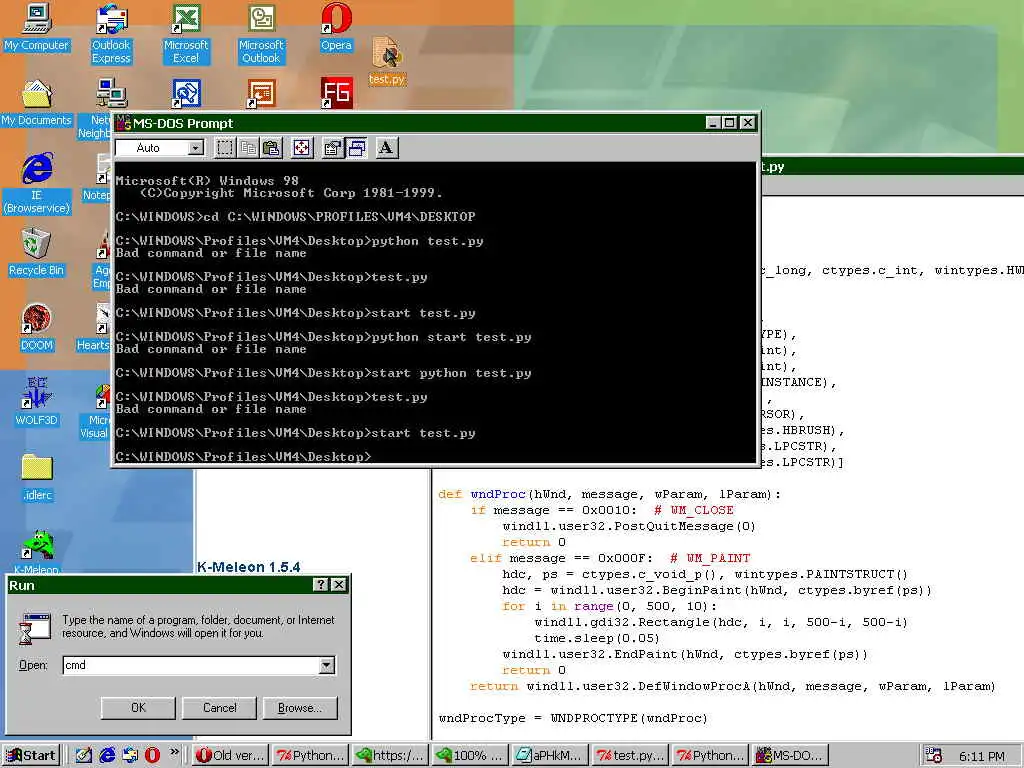The image size is (1024, 768).
Task: Select the Microsoft Excel desktop shortcut
Action: [x=186, y=34]
